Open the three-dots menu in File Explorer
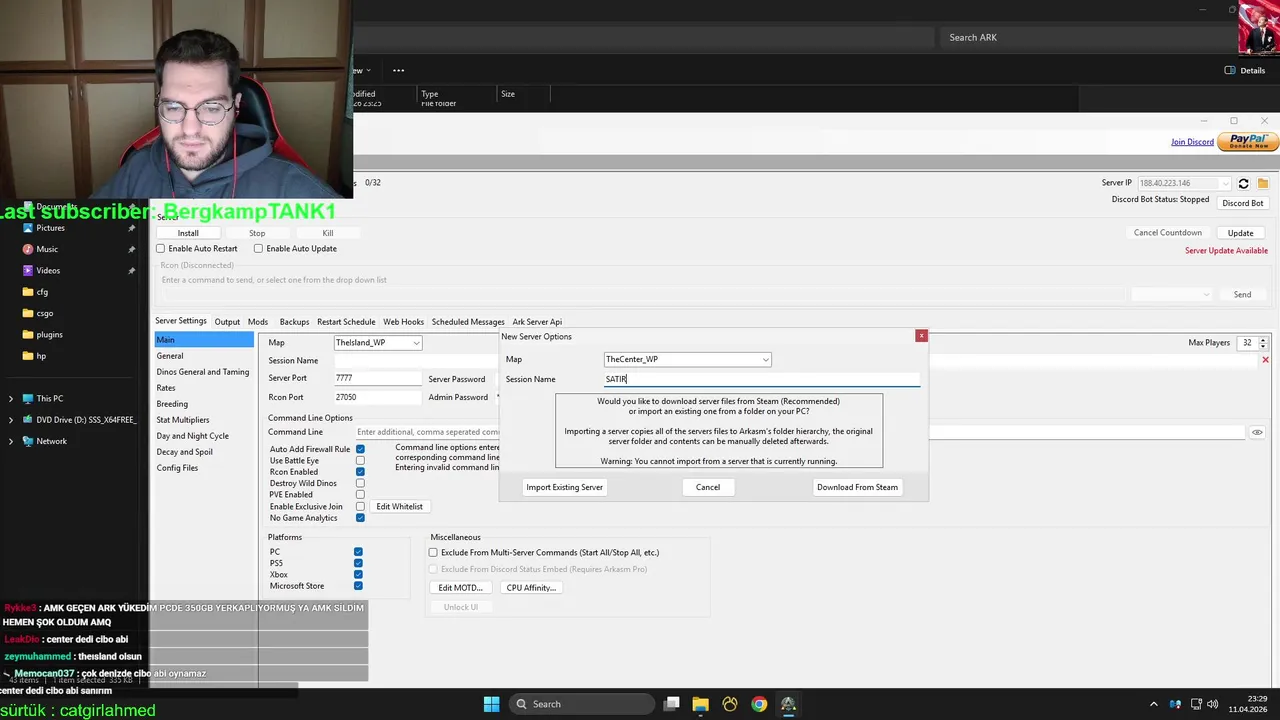The width and height of the screenshot is (1280, 720). click(398, 70)
